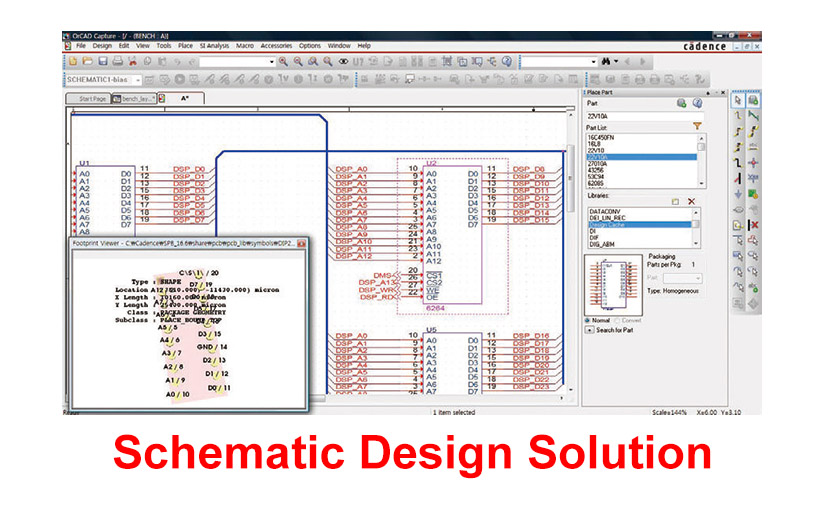Select 22V10 in the Part List

tap(641, 150)
